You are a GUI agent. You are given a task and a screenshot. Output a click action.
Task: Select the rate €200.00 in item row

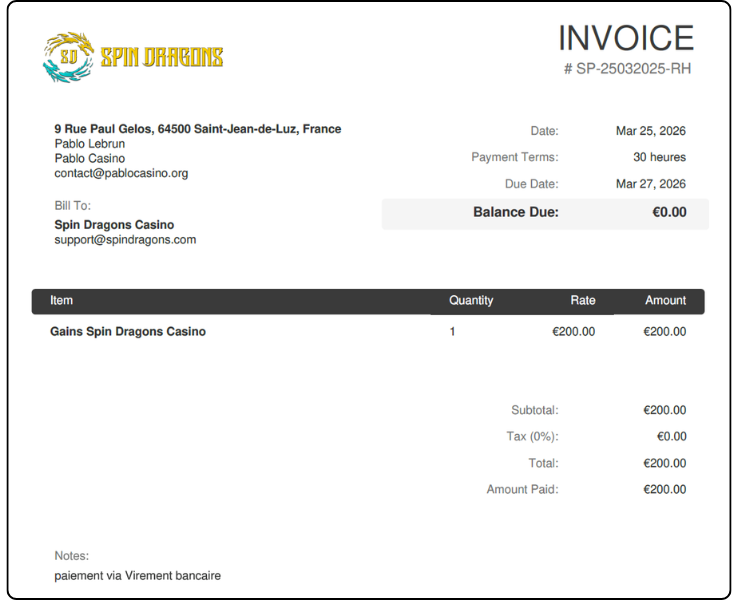pos(573,332)
